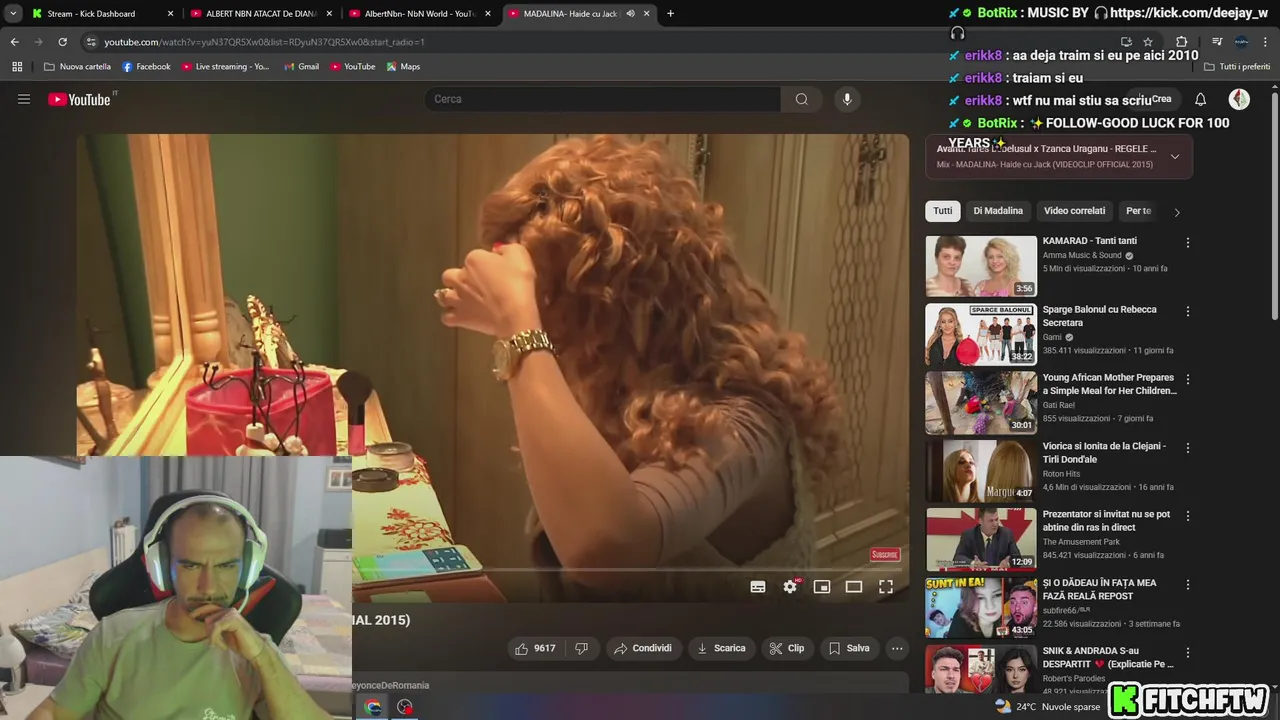
Task: Switch to AlbertNbn- NbN World tab
Action: click(x=420, y=14)
